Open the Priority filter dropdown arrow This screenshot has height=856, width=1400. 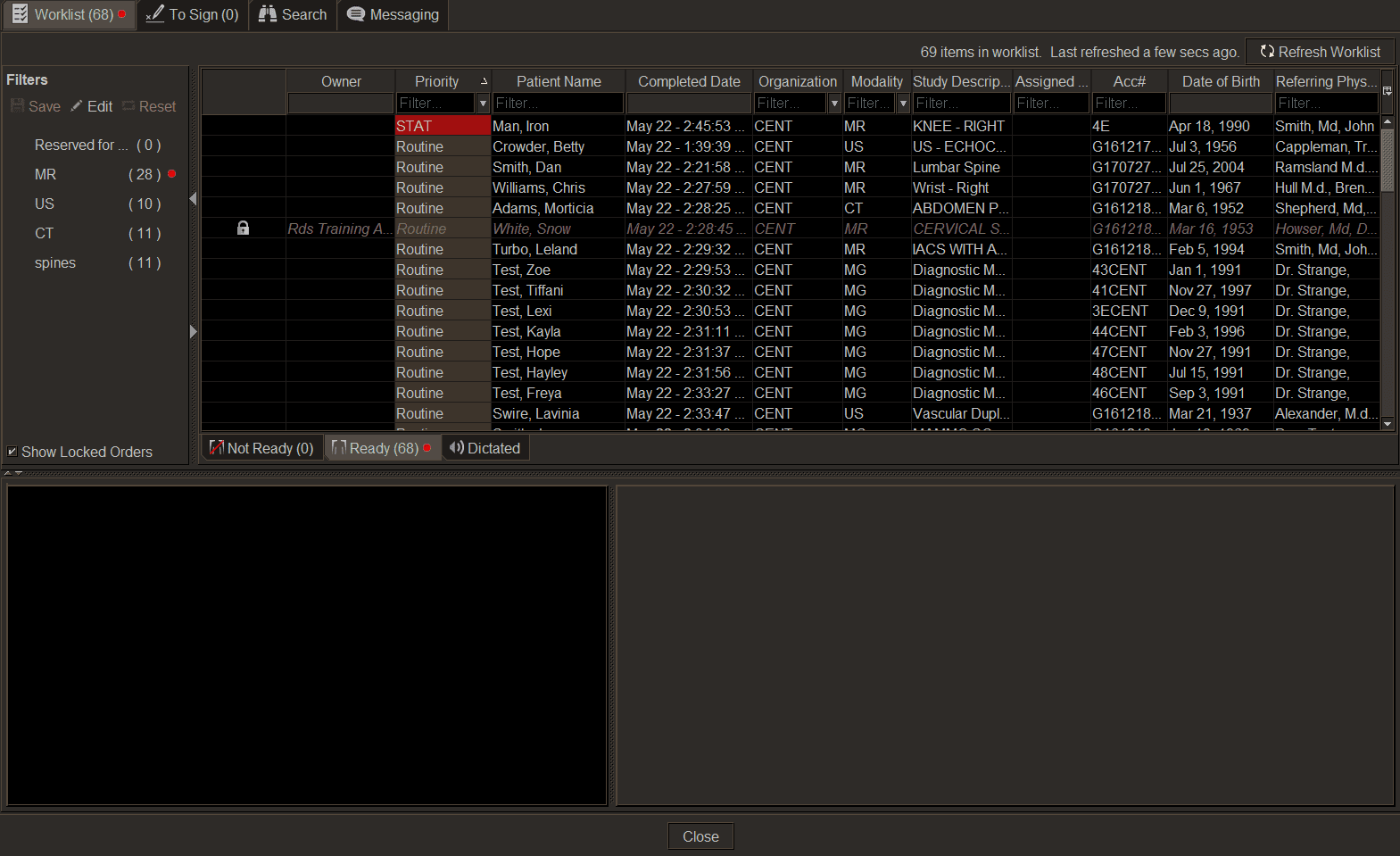click(483, 104)
